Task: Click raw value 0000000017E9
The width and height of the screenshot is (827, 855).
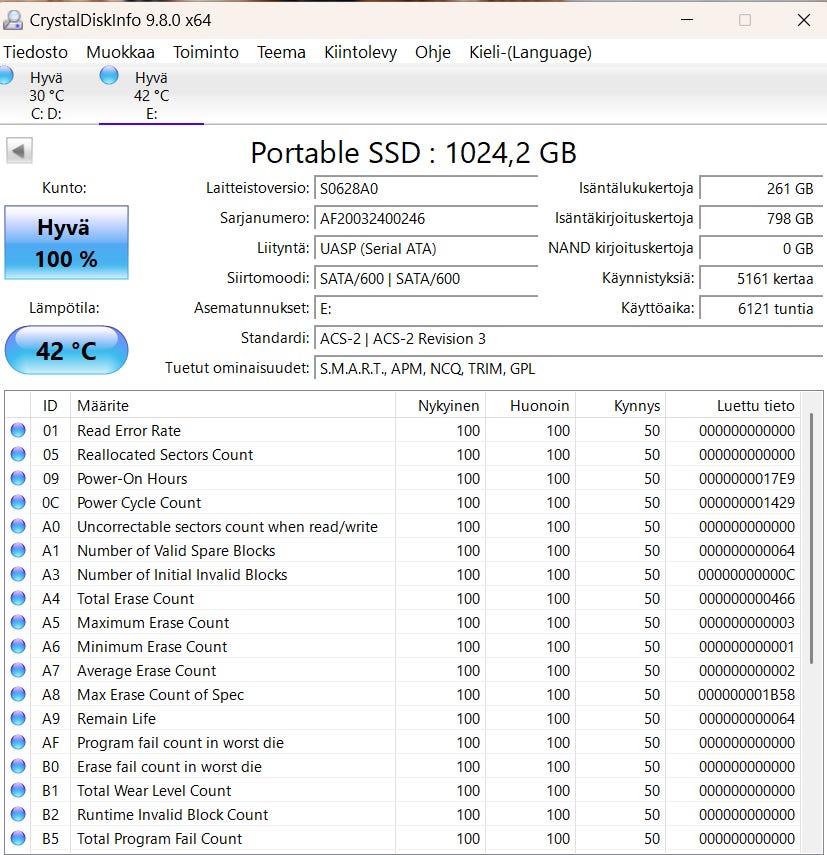Action: pyautogui.click(x=747, y=479)
